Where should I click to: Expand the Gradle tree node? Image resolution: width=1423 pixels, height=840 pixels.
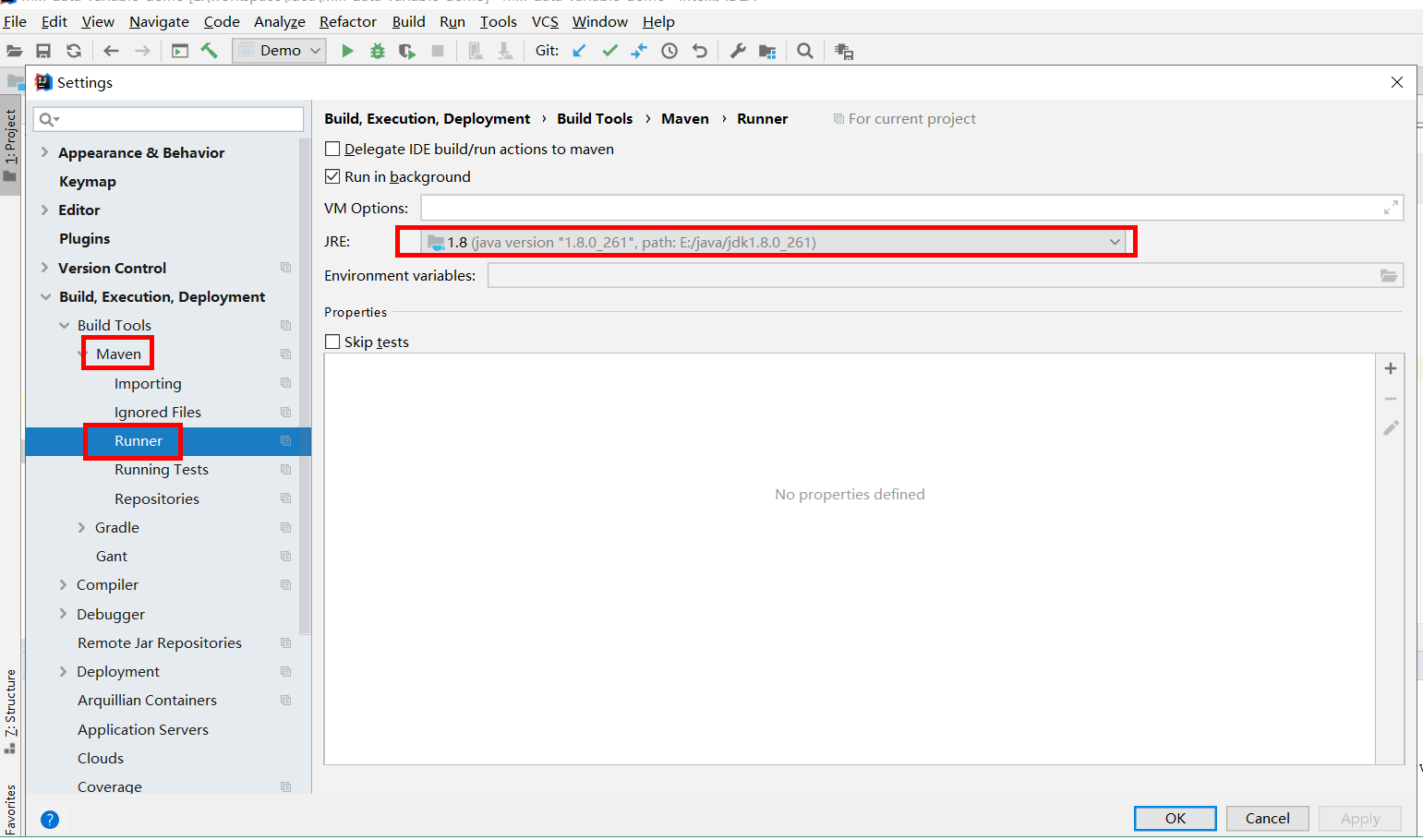[x=81, y=527]
